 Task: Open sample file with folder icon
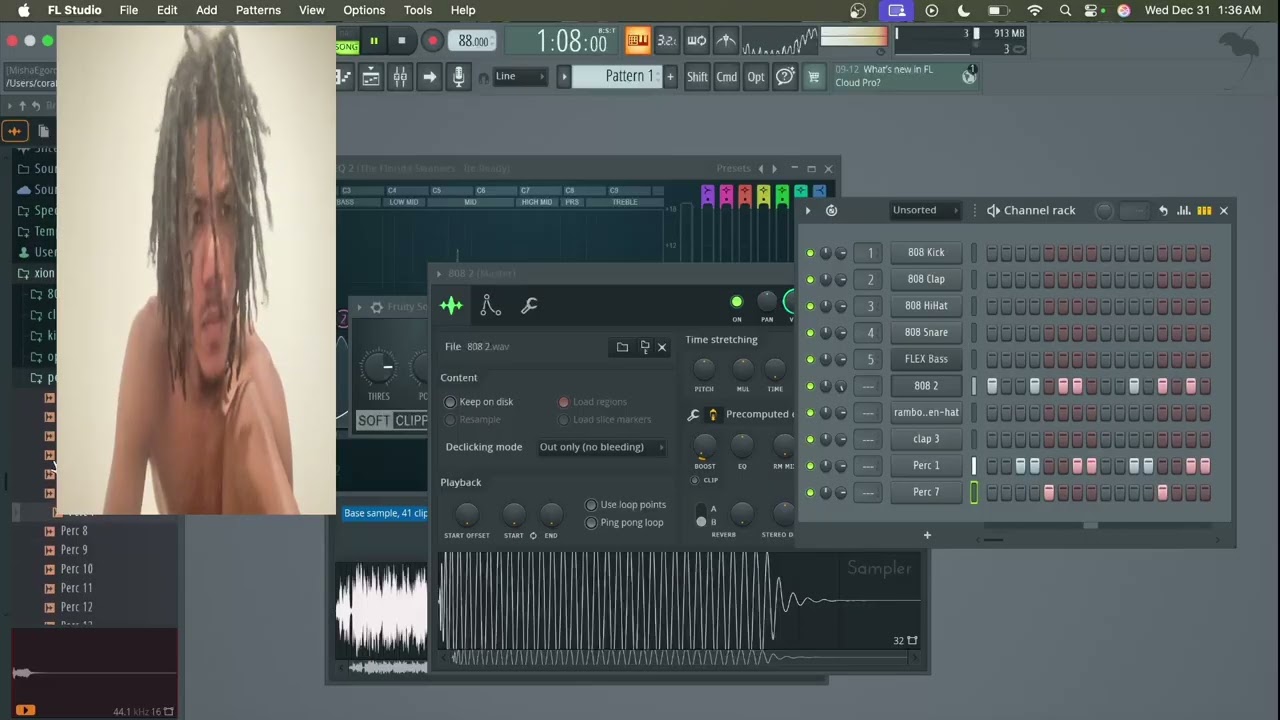point(622,347)
